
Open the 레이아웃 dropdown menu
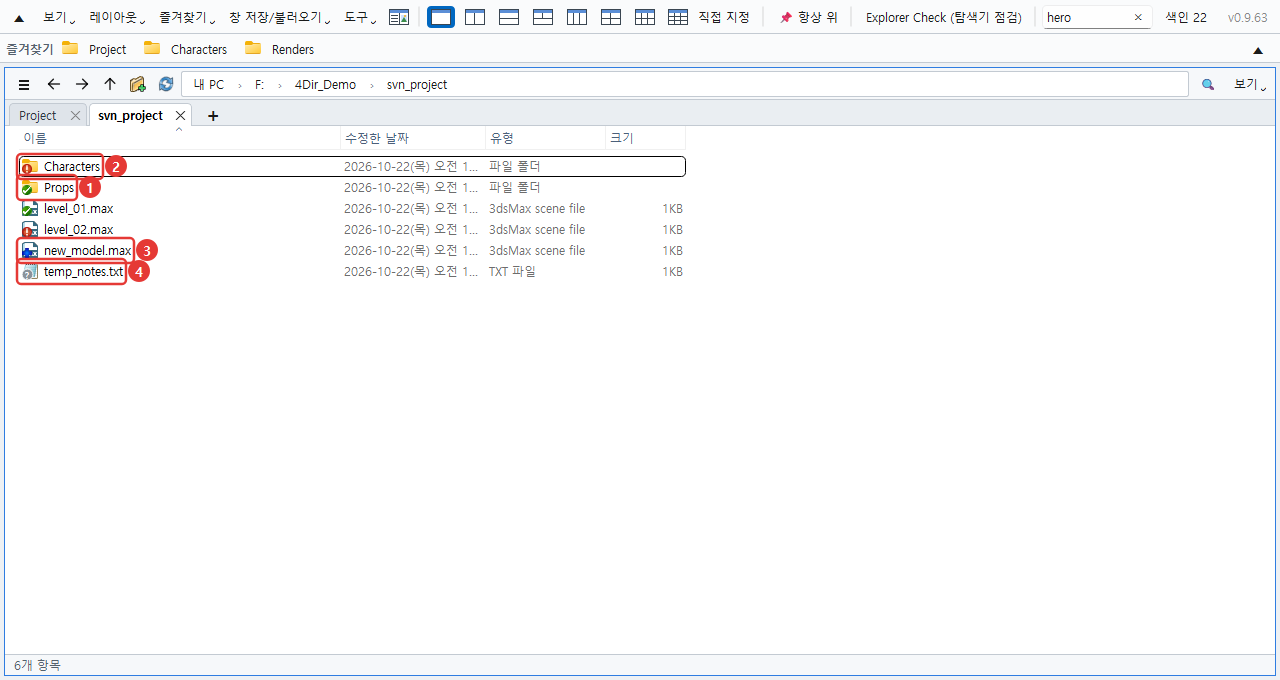[x=117, y=17]
